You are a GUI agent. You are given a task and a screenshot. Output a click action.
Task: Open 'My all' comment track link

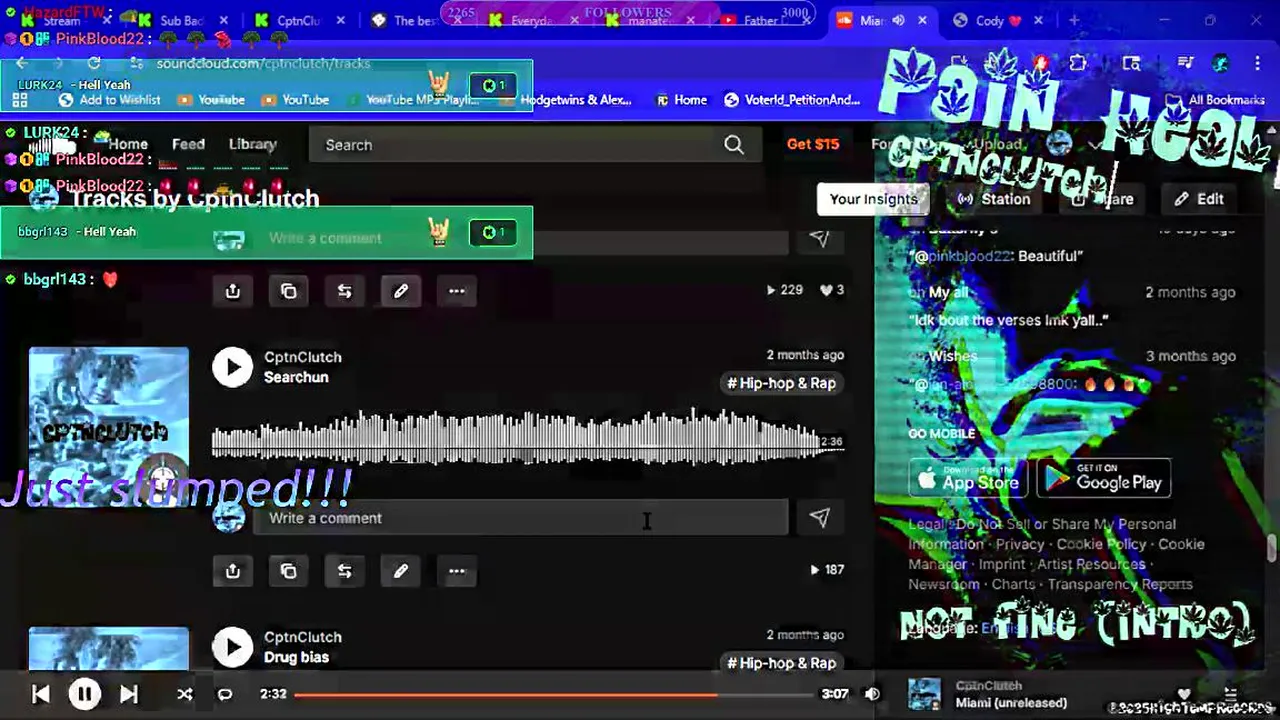coord(948,292)
